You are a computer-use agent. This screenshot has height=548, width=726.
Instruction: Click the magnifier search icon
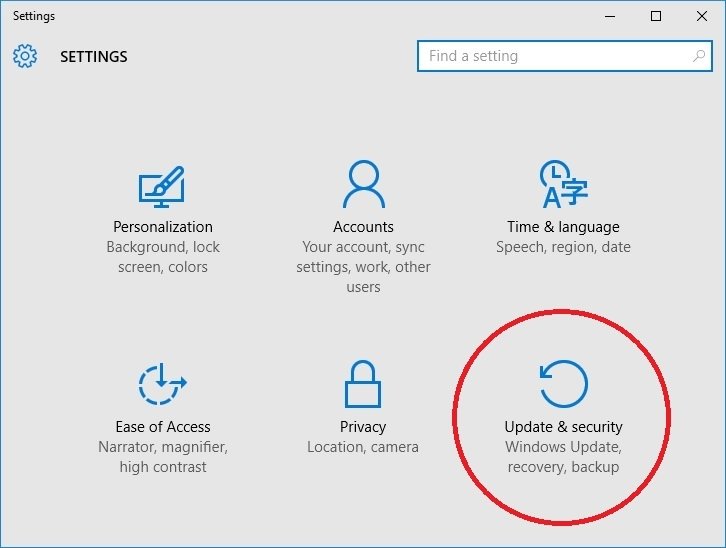(699, 56)
